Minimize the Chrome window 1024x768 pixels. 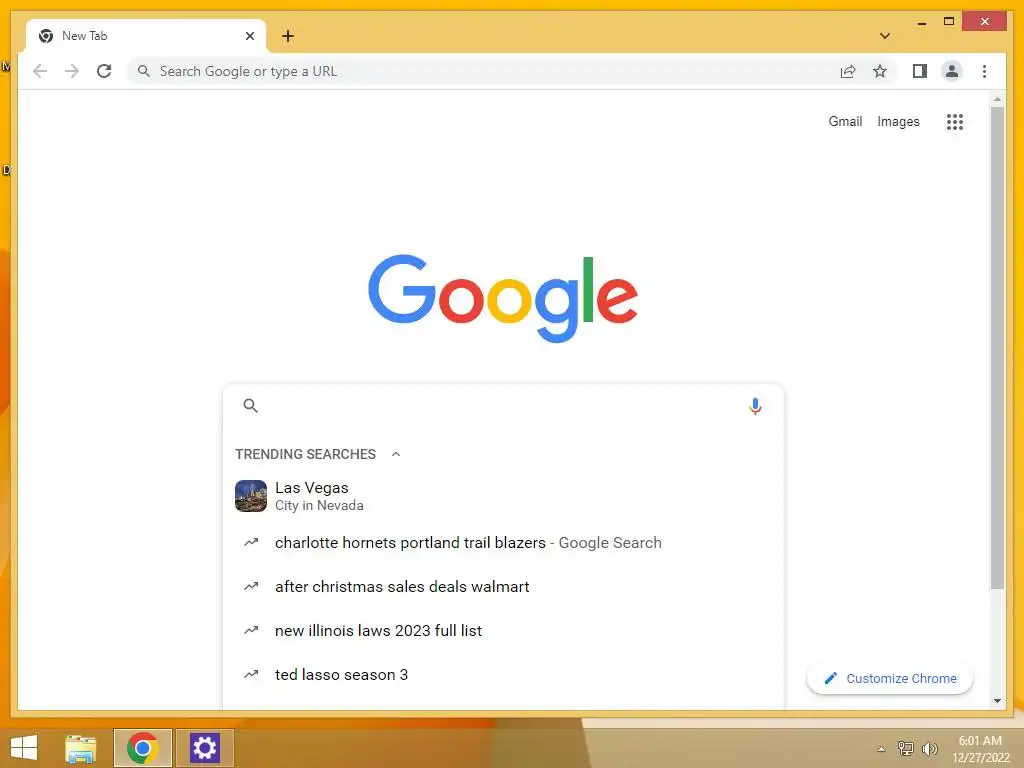pos(921,23)
